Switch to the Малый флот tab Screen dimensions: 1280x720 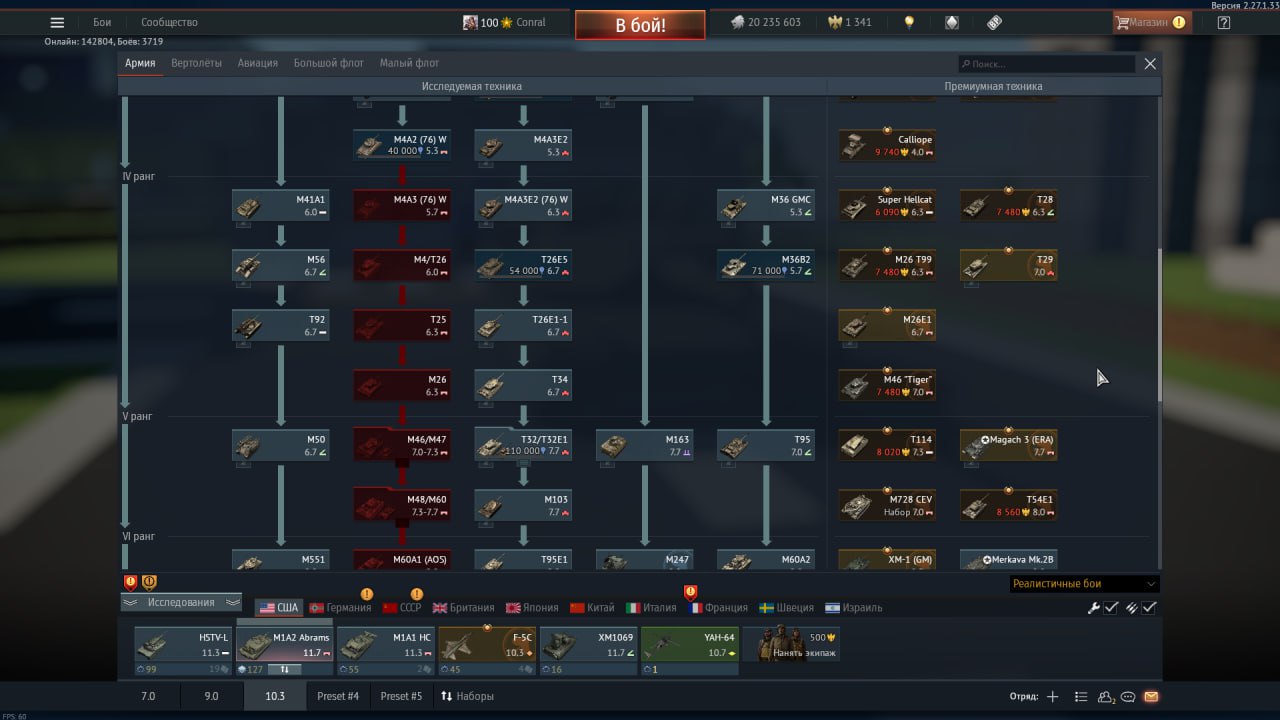(409, 63)
